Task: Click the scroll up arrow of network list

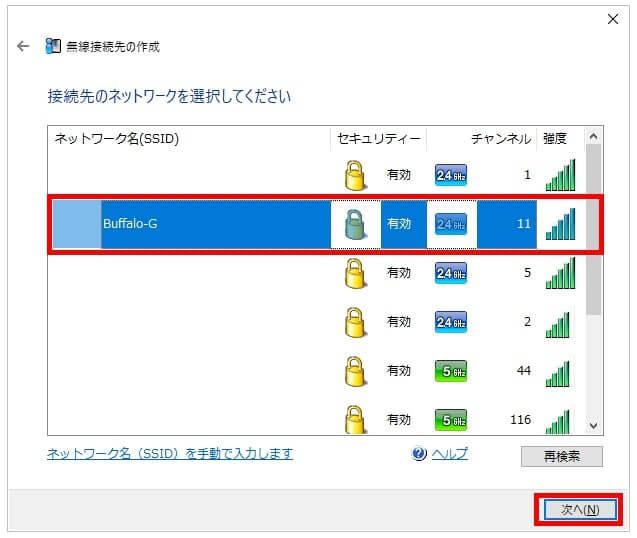Action: pyautogui.click(x=594, y=137)
